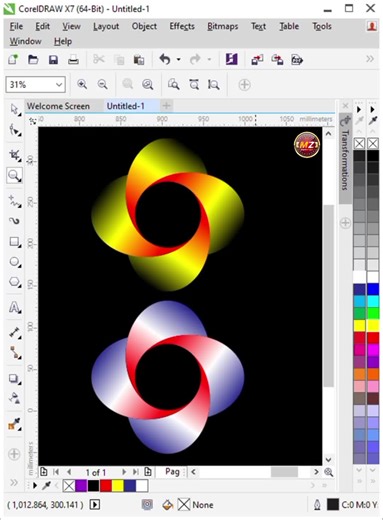Select the Transparency tool

tap(14, 398)
